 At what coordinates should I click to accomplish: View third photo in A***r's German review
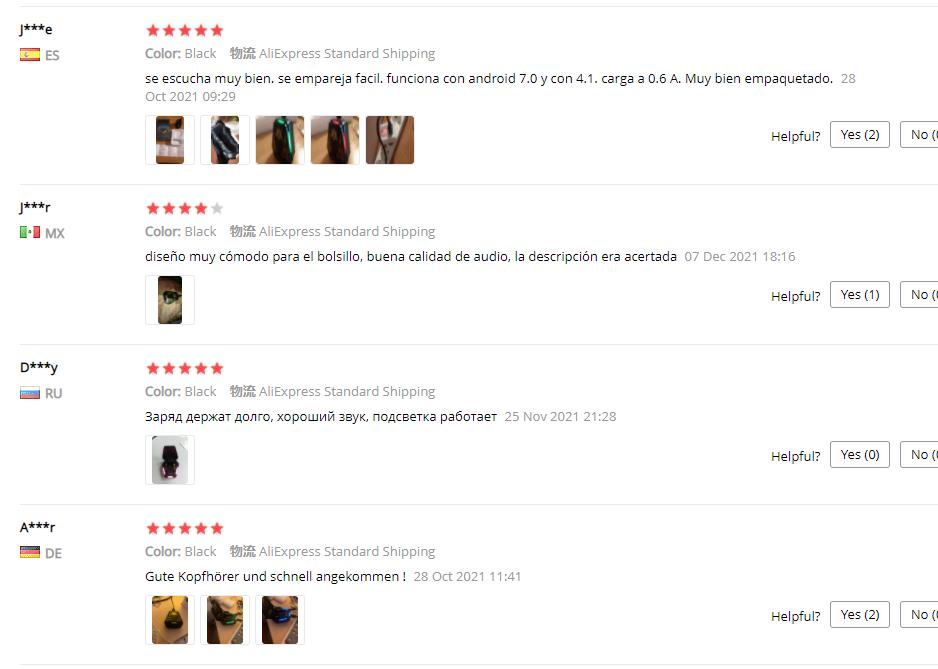(280, 620)
